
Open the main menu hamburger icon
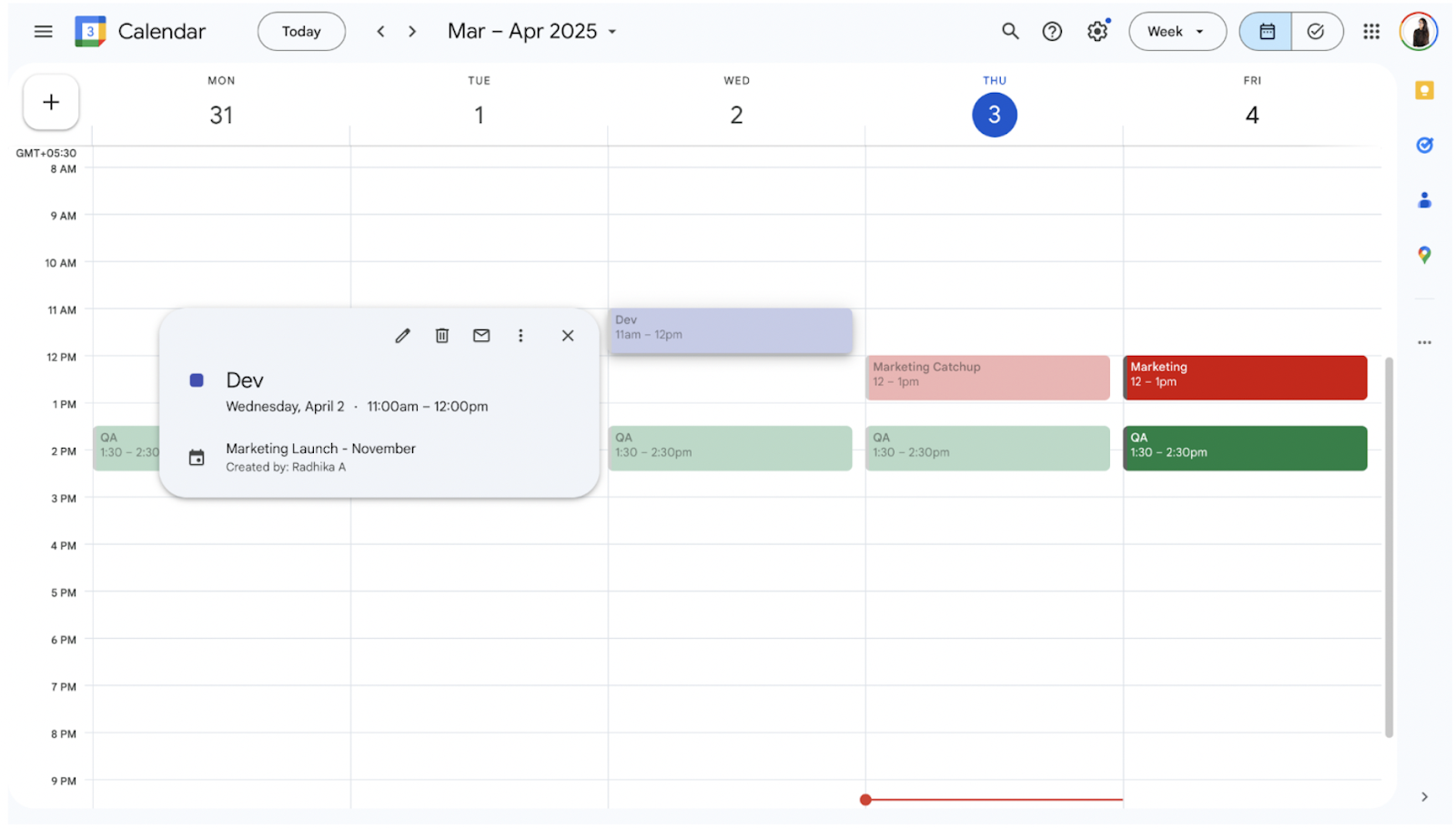43,32
